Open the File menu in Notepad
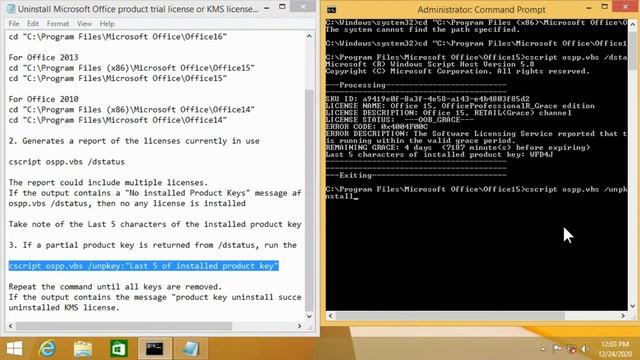Viewport: 640px width, 360px height. click(x=14, y=24)
